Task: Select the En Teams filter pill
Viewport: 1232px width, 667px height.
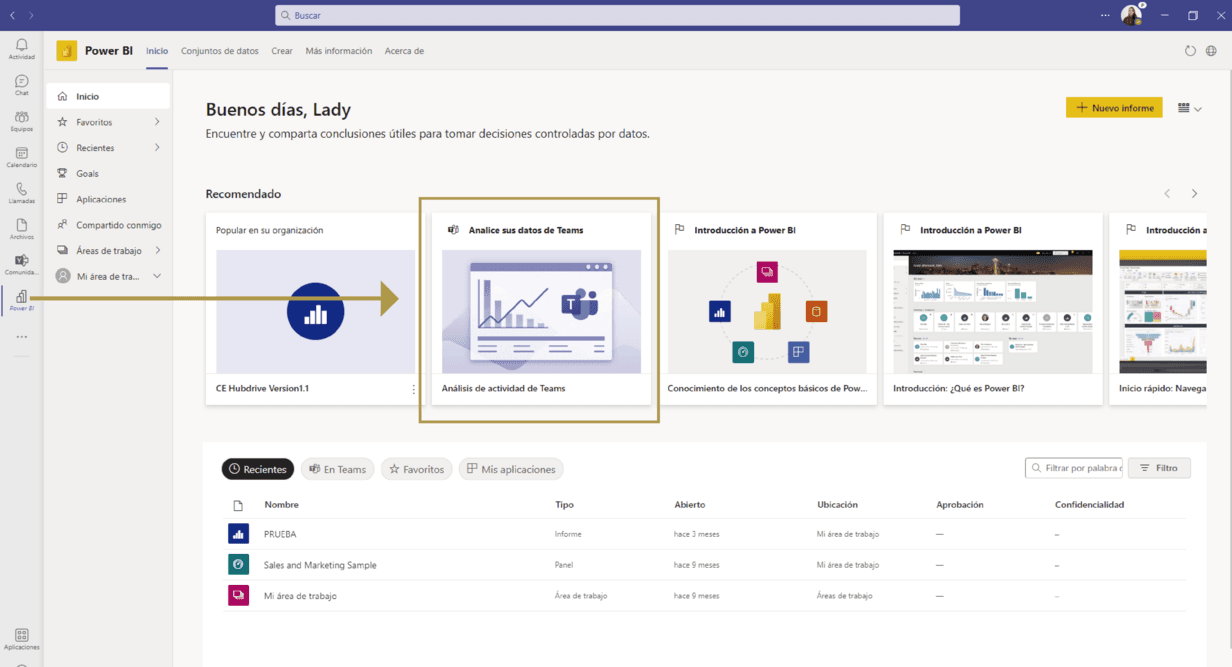Action: pos(337,469)
